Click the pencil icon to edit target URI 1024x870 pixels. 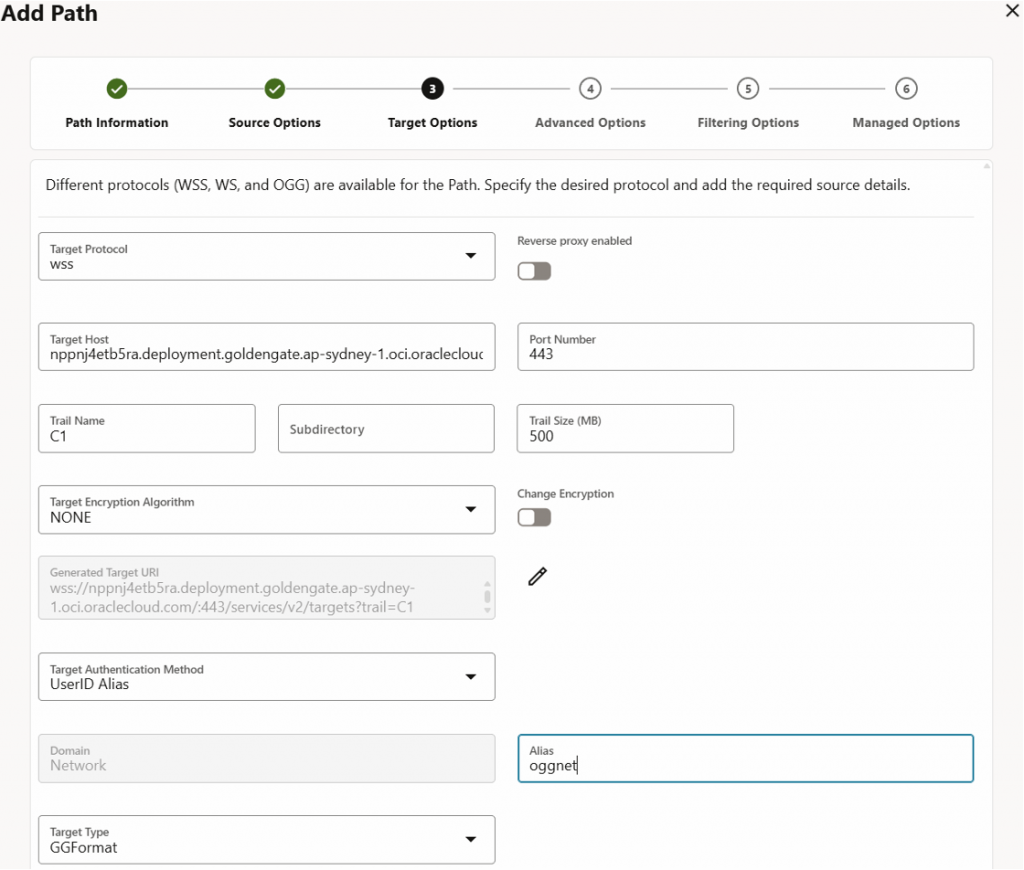(537, 576)
